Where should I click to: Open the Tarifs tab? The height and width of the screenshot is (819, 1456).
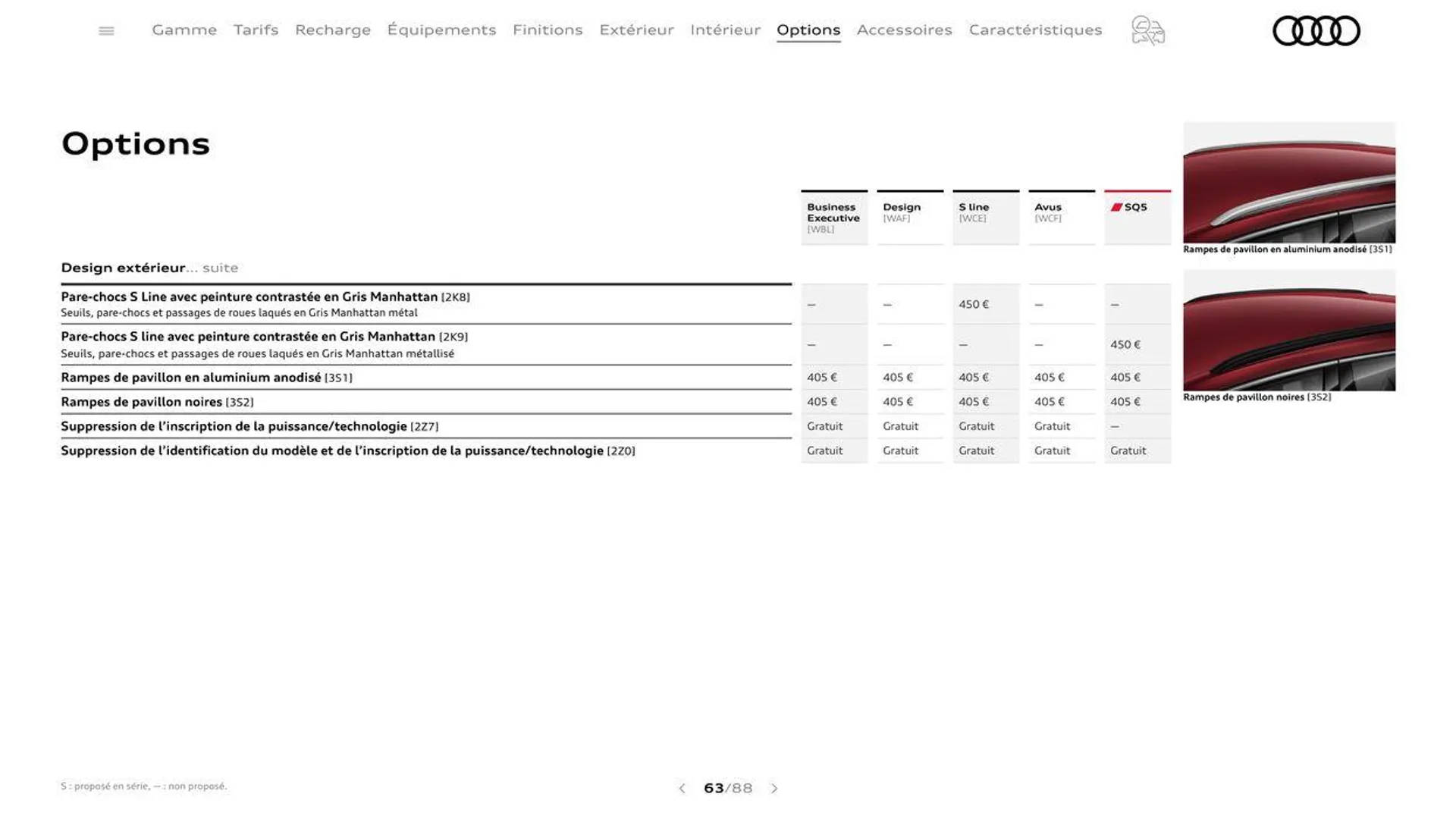coord(256,30)
